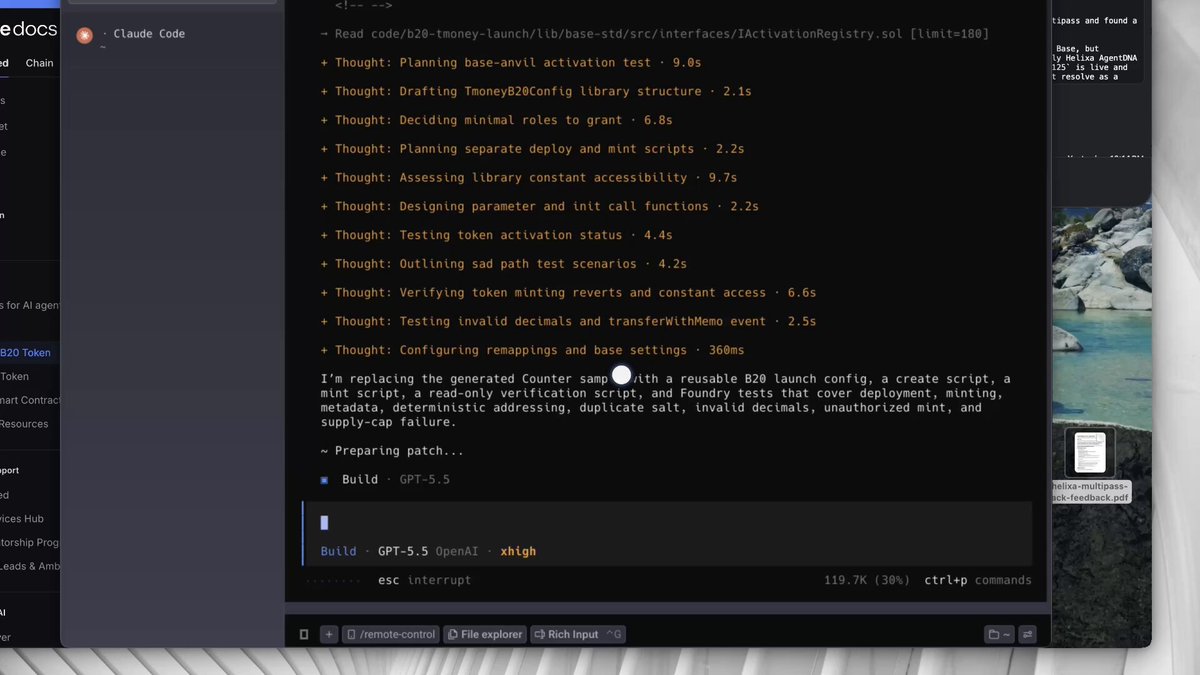The image size is (1200, 675).
Task: Click 'Thought: Planning separate deploy and mint scripts'
Action: click(532, 149)
